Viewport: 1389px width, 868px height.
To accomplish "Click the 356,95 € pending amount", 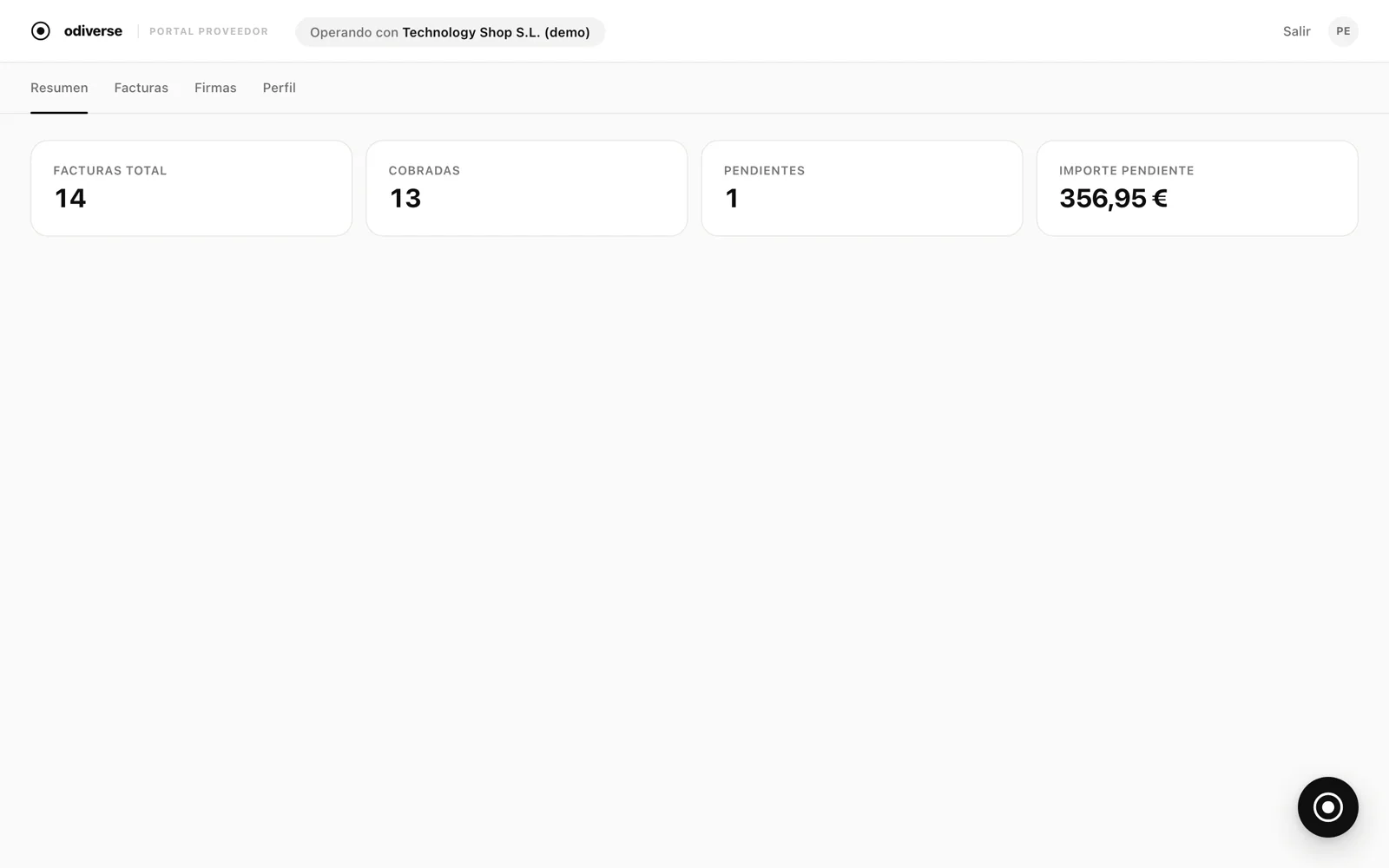I will click(1113, 199).
